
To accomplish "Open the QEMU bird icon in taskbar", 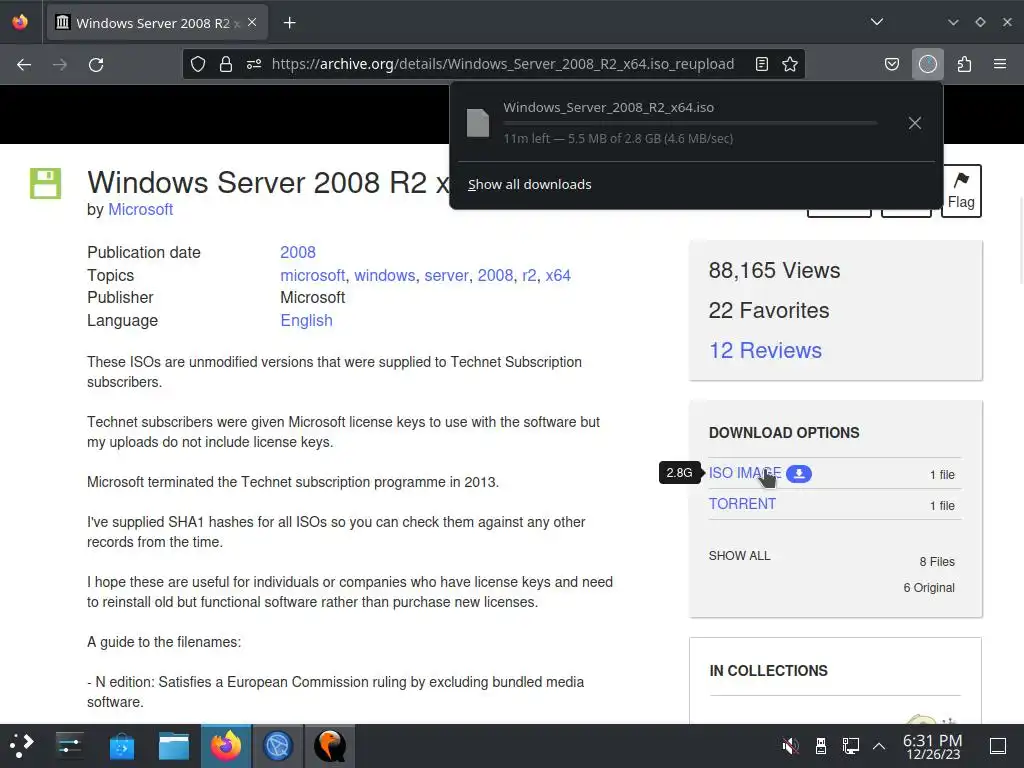I will [330, 746].
